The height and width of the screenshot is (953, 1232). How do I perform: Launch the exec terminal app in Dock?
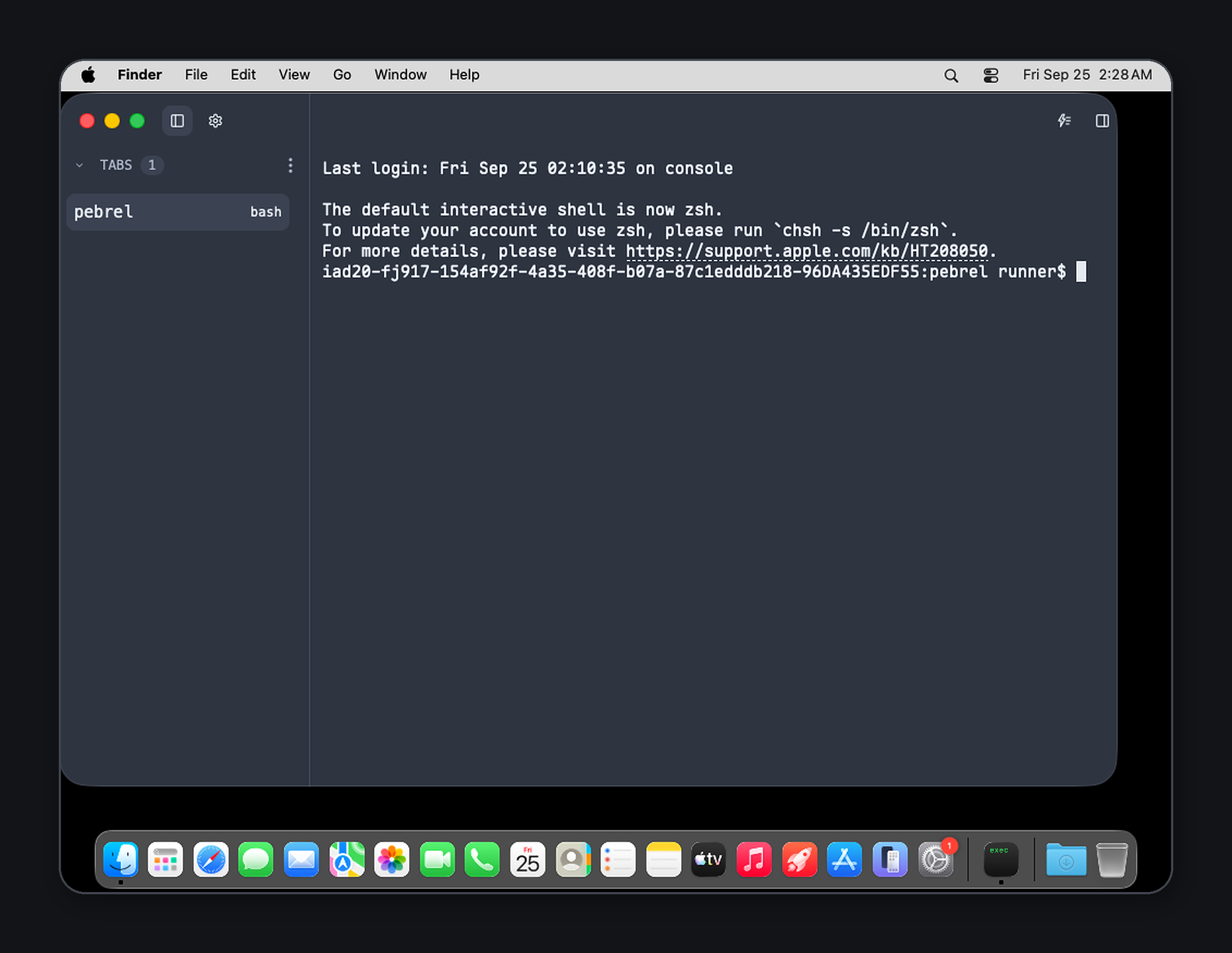click(1001, 859)
